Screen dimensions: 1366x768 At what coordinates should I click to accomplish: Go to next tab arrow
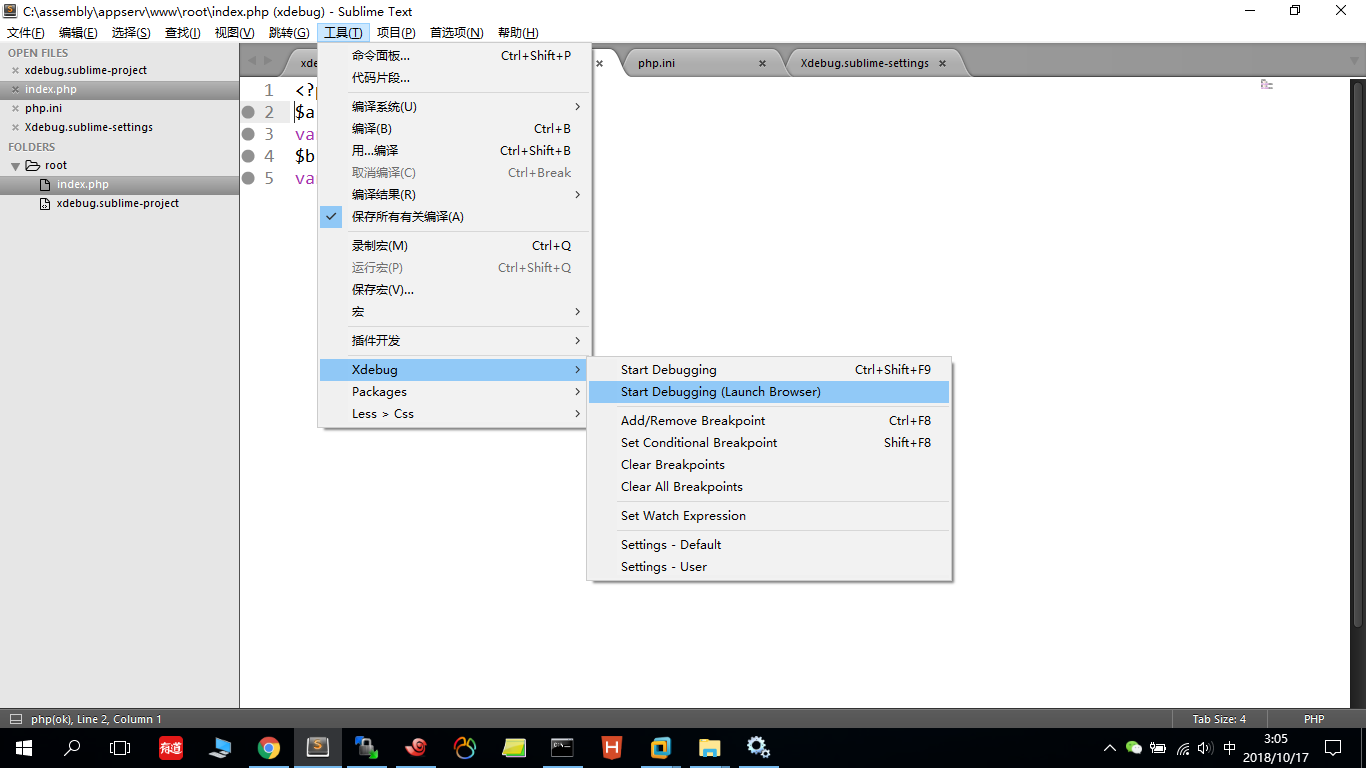tap(268, 61)
